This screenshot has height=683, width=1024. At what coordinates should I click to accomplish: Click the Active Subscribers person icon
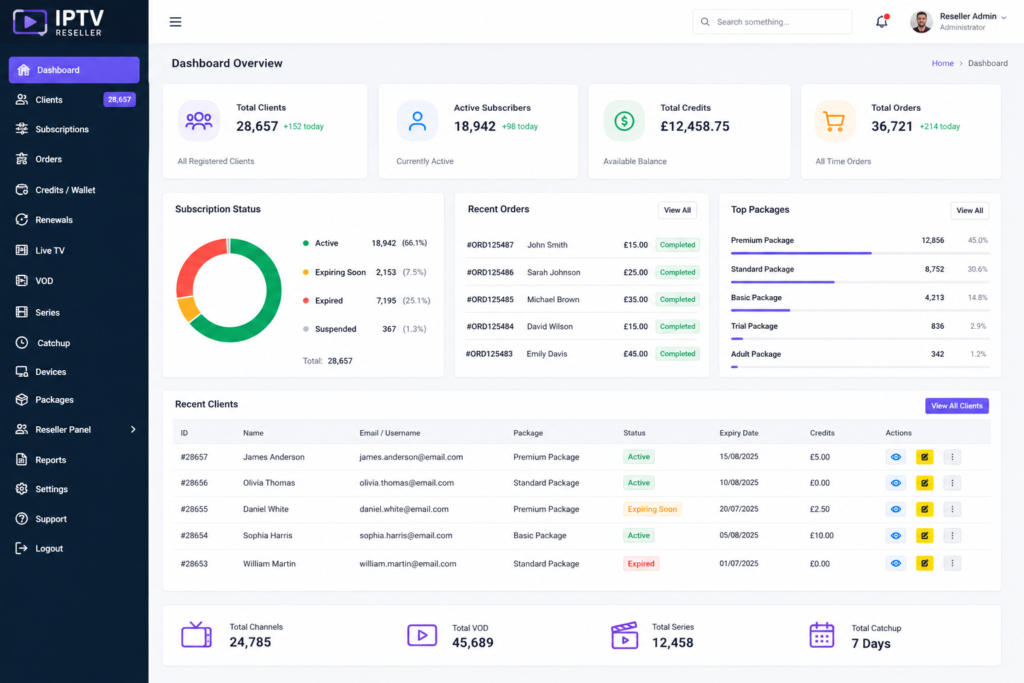(x=417, y=121)
